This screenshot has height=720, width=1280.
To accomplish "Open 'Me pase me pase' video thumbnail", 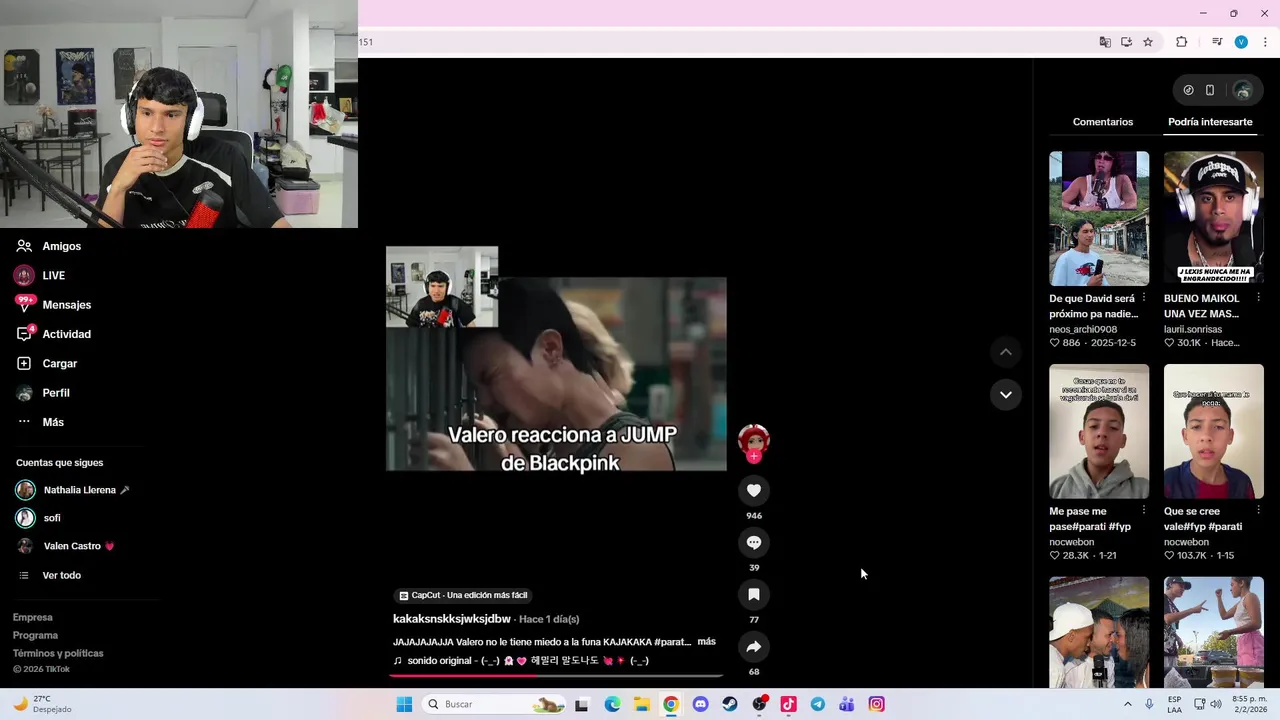I will pyautogui.click(x=1099, y=431).
